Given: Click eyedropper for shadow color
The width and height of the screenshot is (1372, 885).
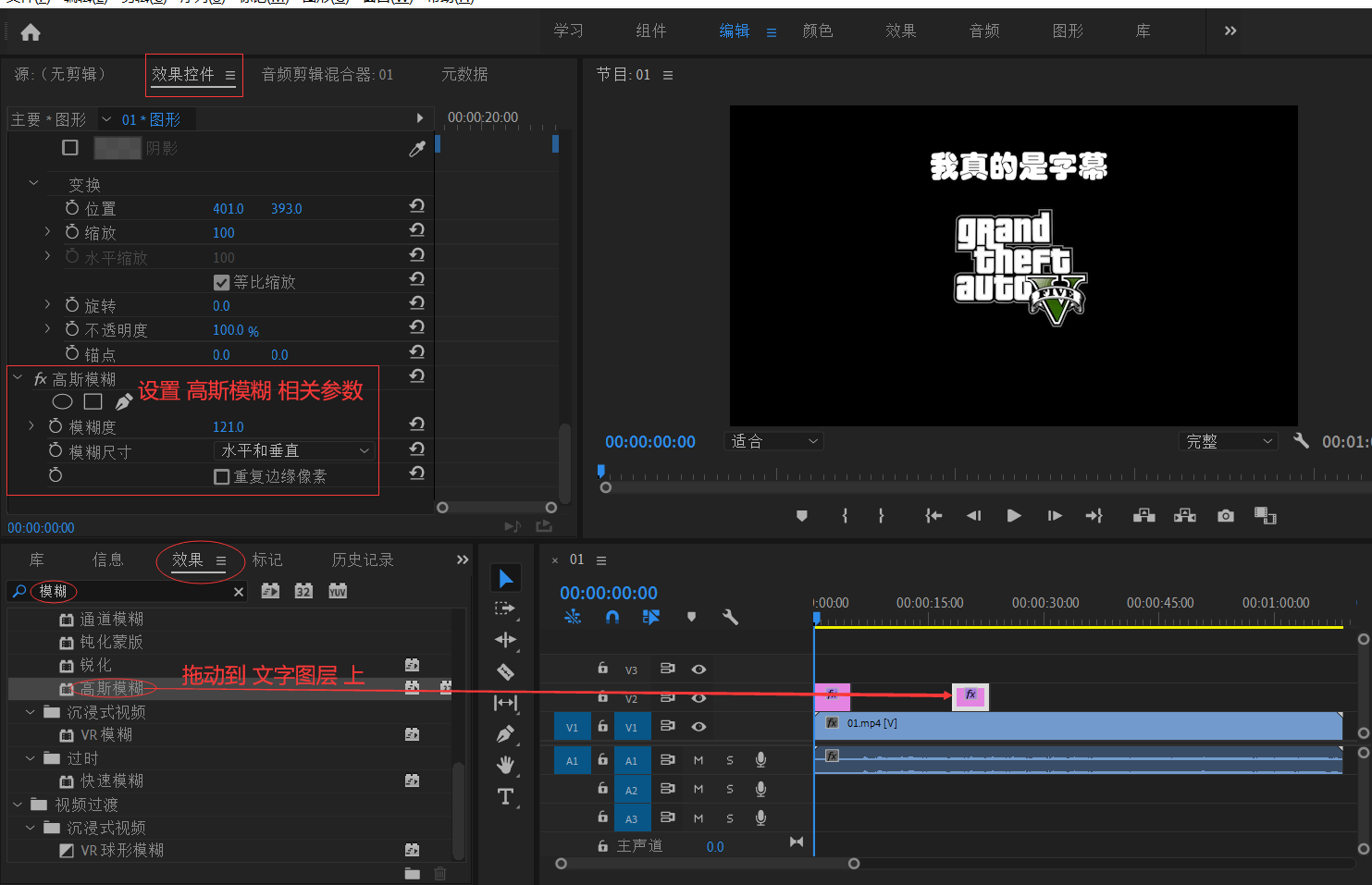Looking at the screenshot, I should [x=417, y=148].
